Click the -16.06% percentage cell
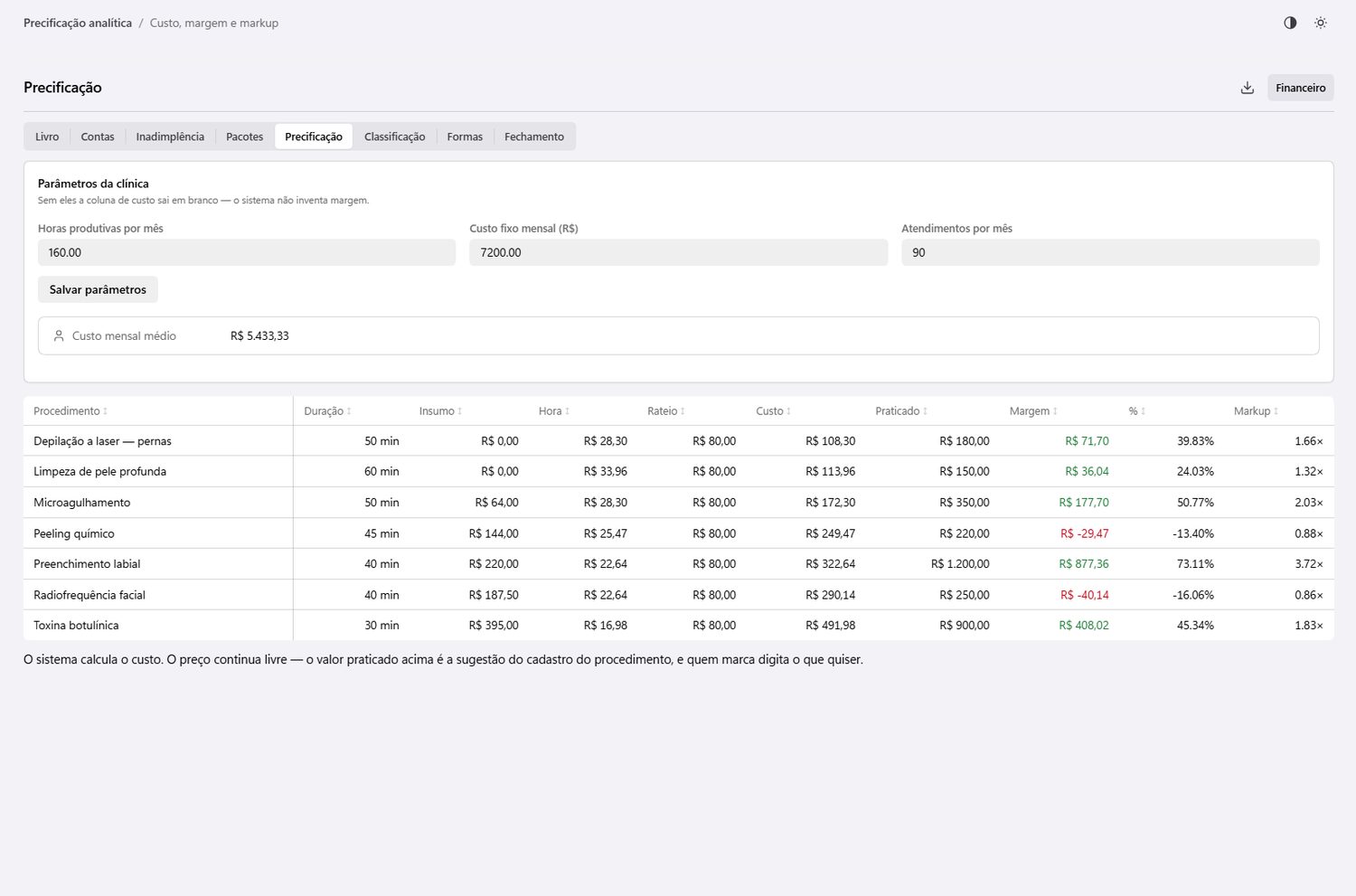The image size is (1356, 896). point(1193,595)
